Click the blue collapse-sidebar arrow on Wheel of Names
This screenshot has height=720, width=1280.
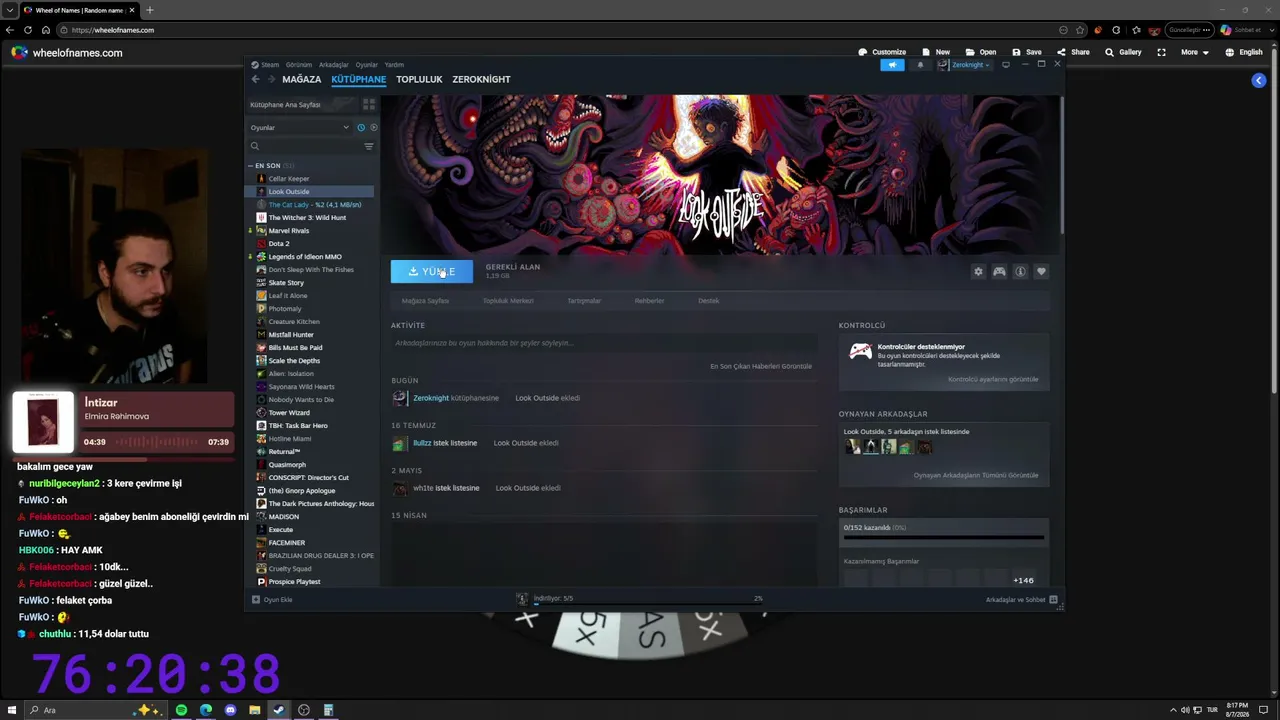coord(1259,80)
